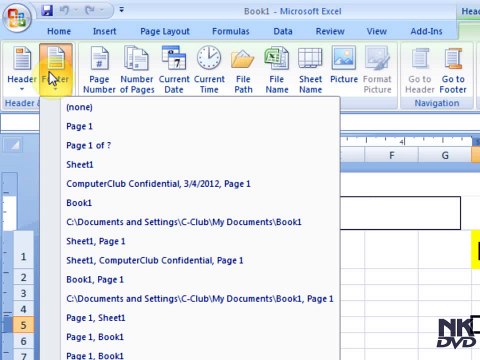Insert Current Time element
Image resolution: width=480 pixels, height=360 pixels.
209,70
